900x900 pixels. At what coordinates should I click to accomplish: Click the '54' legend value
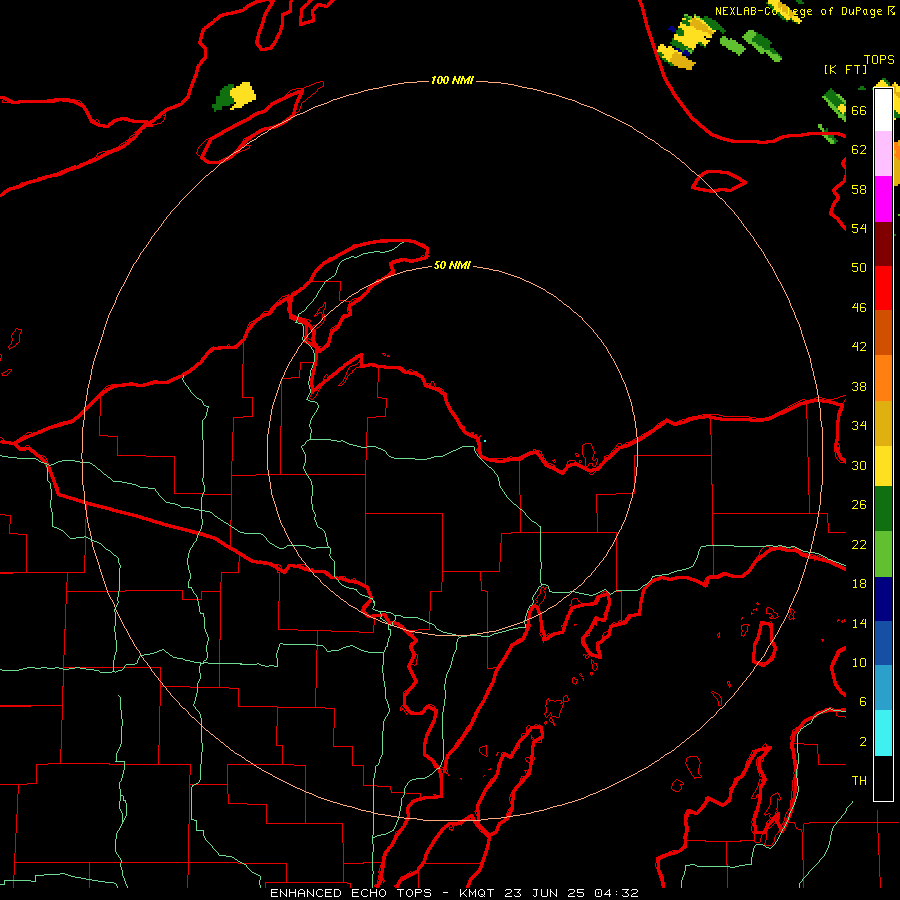[859, 228]
